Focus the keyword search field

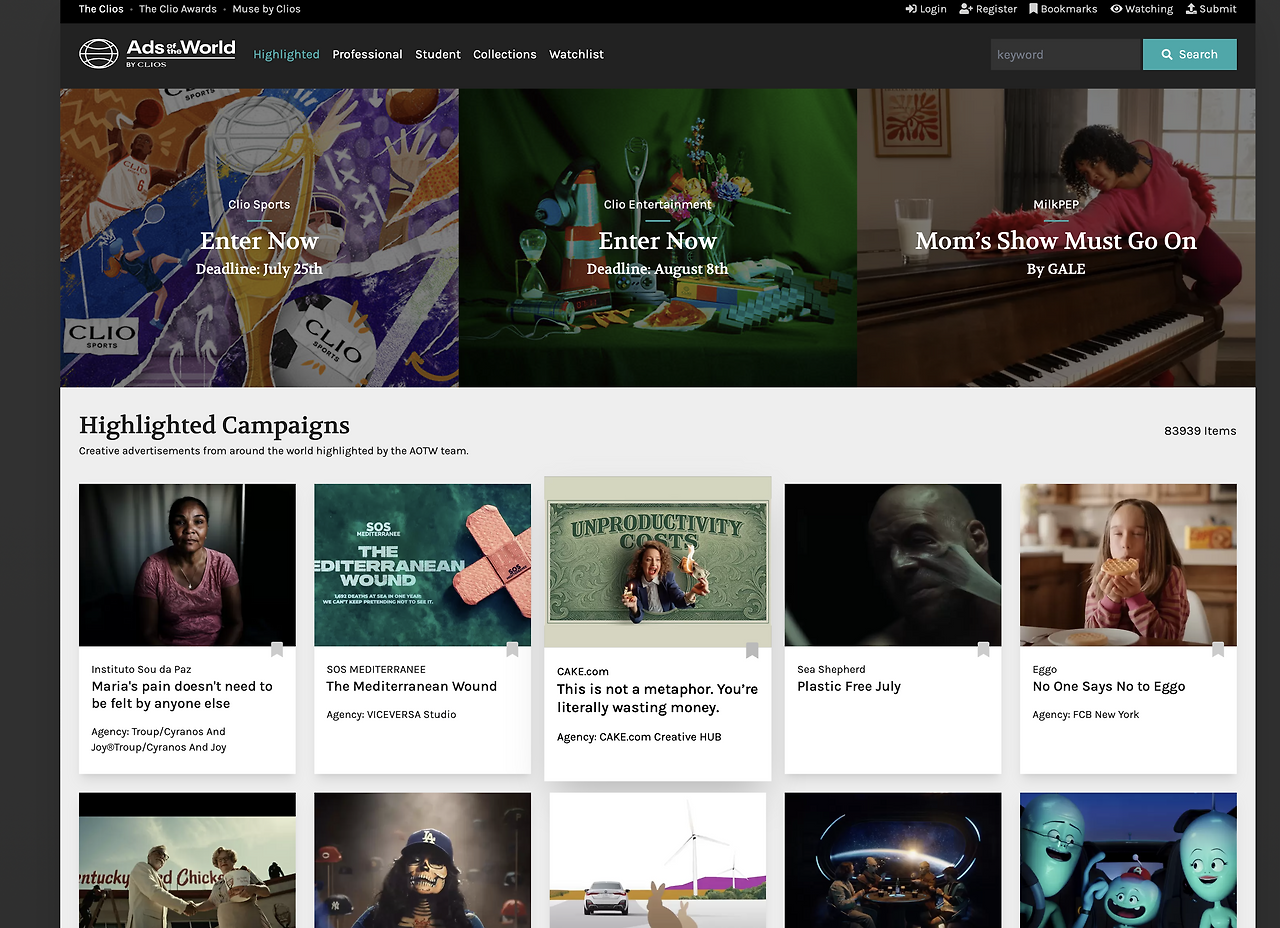click(x=1066, y=54)
